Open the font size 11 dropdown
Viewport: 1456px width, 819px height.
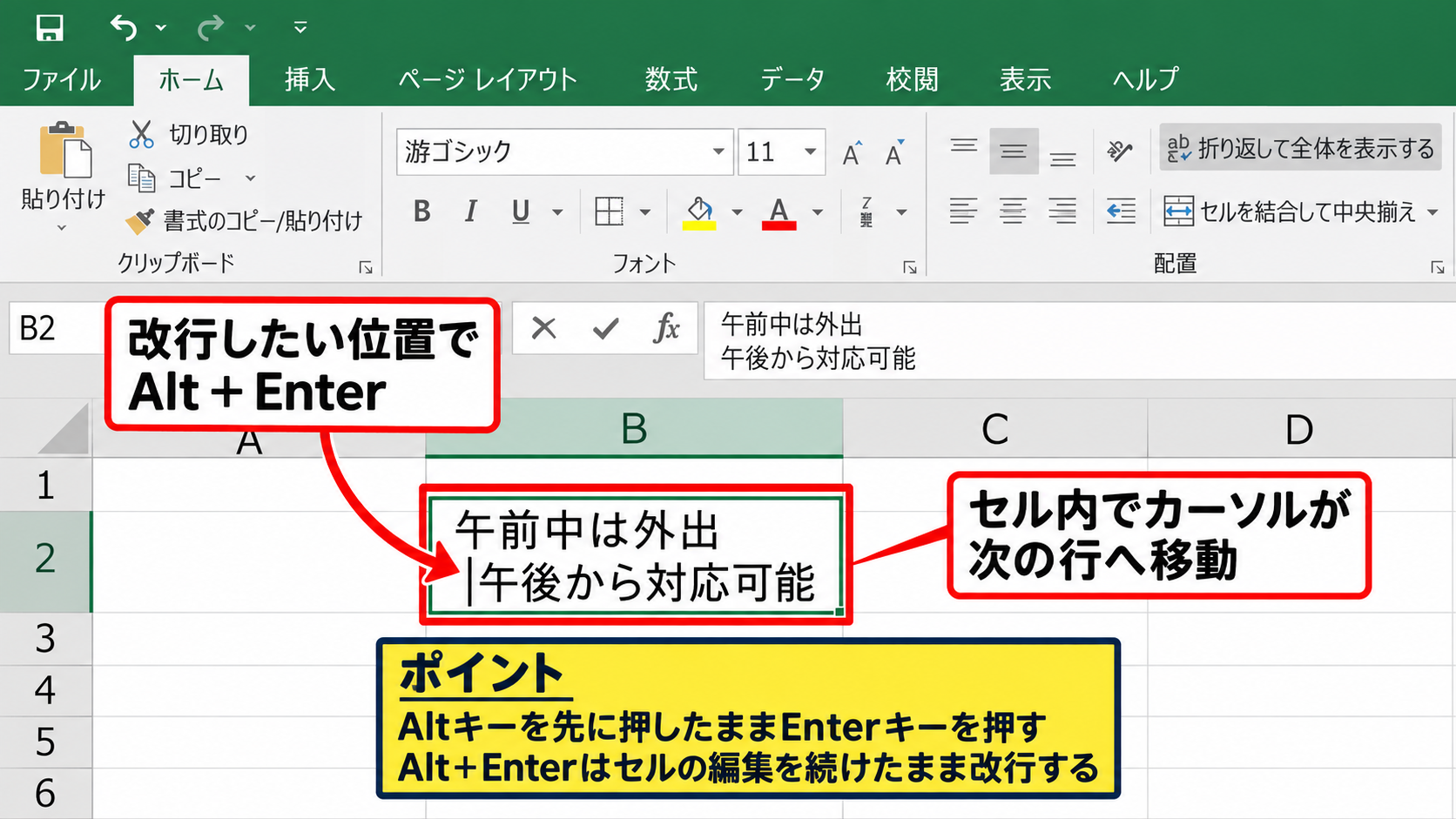pos(810,151)
